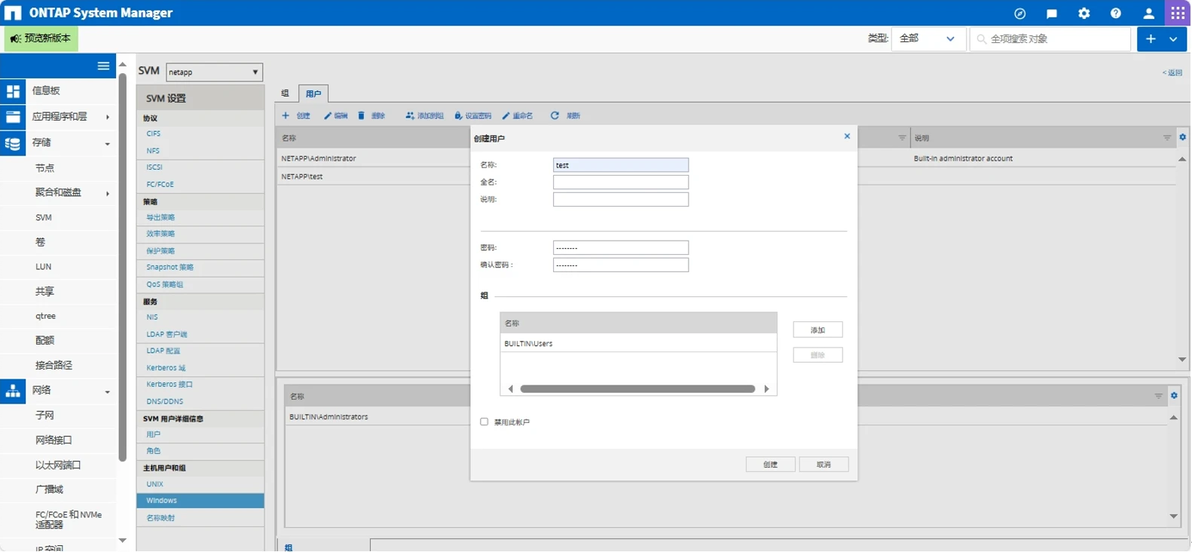Click the 创建 button in dialog

[x=770, y=464]
